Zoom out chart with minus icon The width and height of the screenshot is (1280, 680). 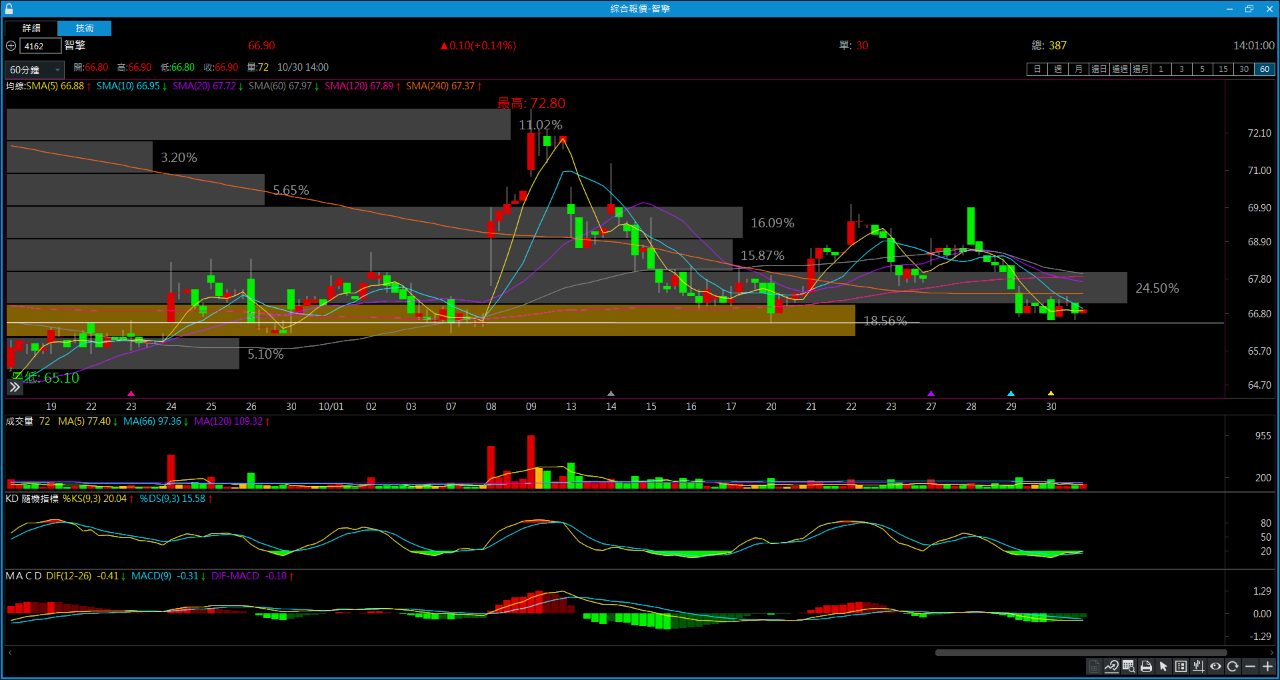click(1250, 667)
